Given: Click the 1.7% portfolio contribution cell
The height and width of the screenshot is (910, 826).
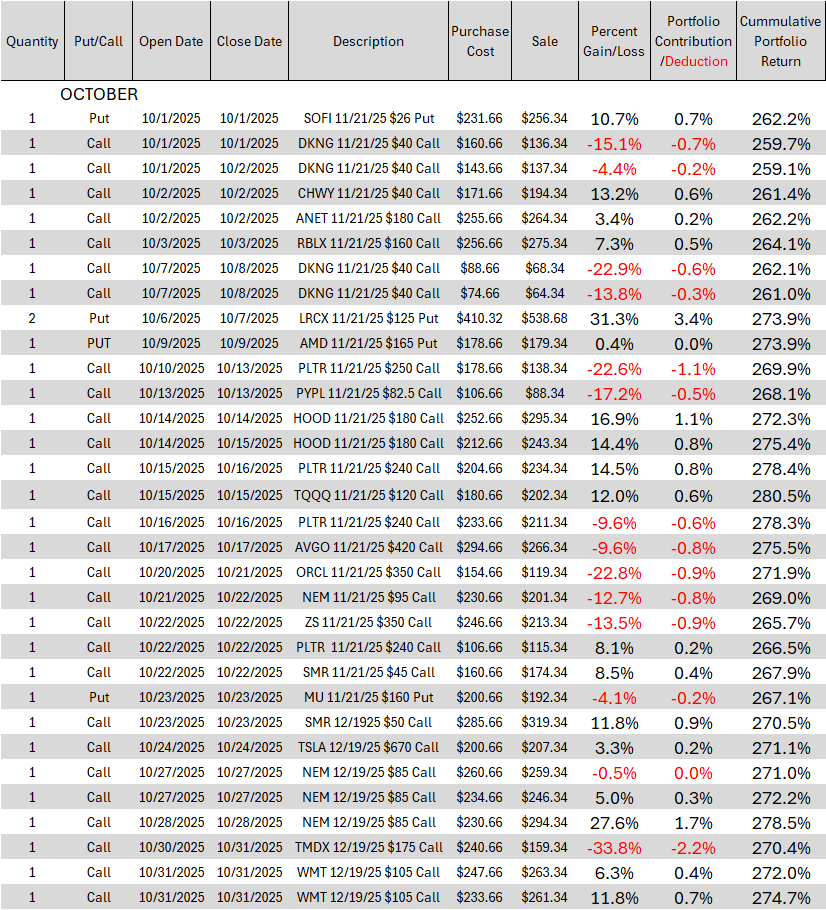Looking at the screenshot, I should tap(693, 823).
